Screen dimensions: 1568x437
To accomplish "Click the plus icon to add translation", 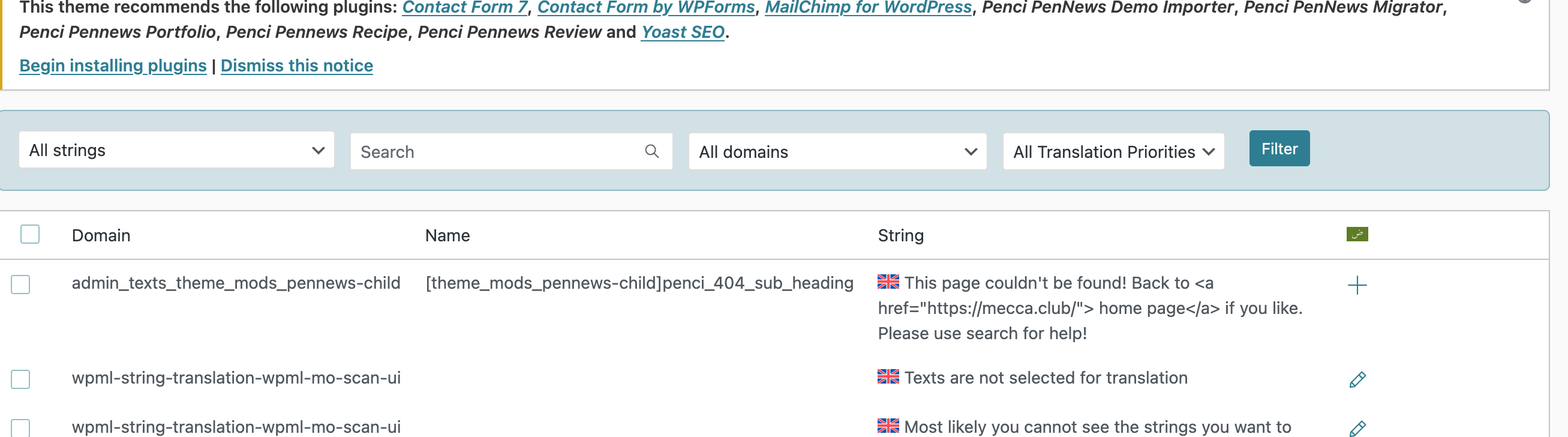I will [x=1357, y=285].
